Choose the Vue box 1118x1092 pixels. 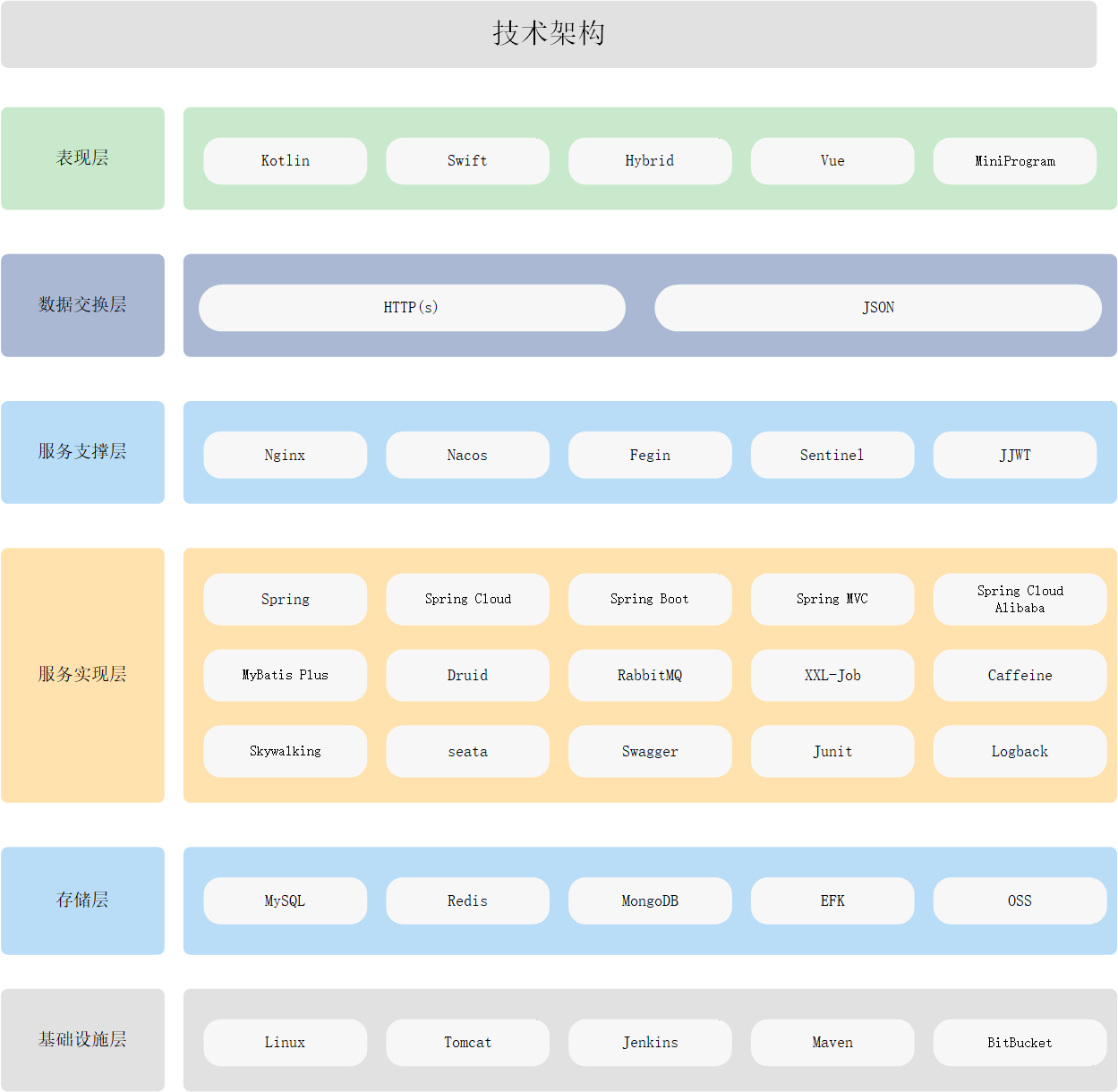(832, 161)
